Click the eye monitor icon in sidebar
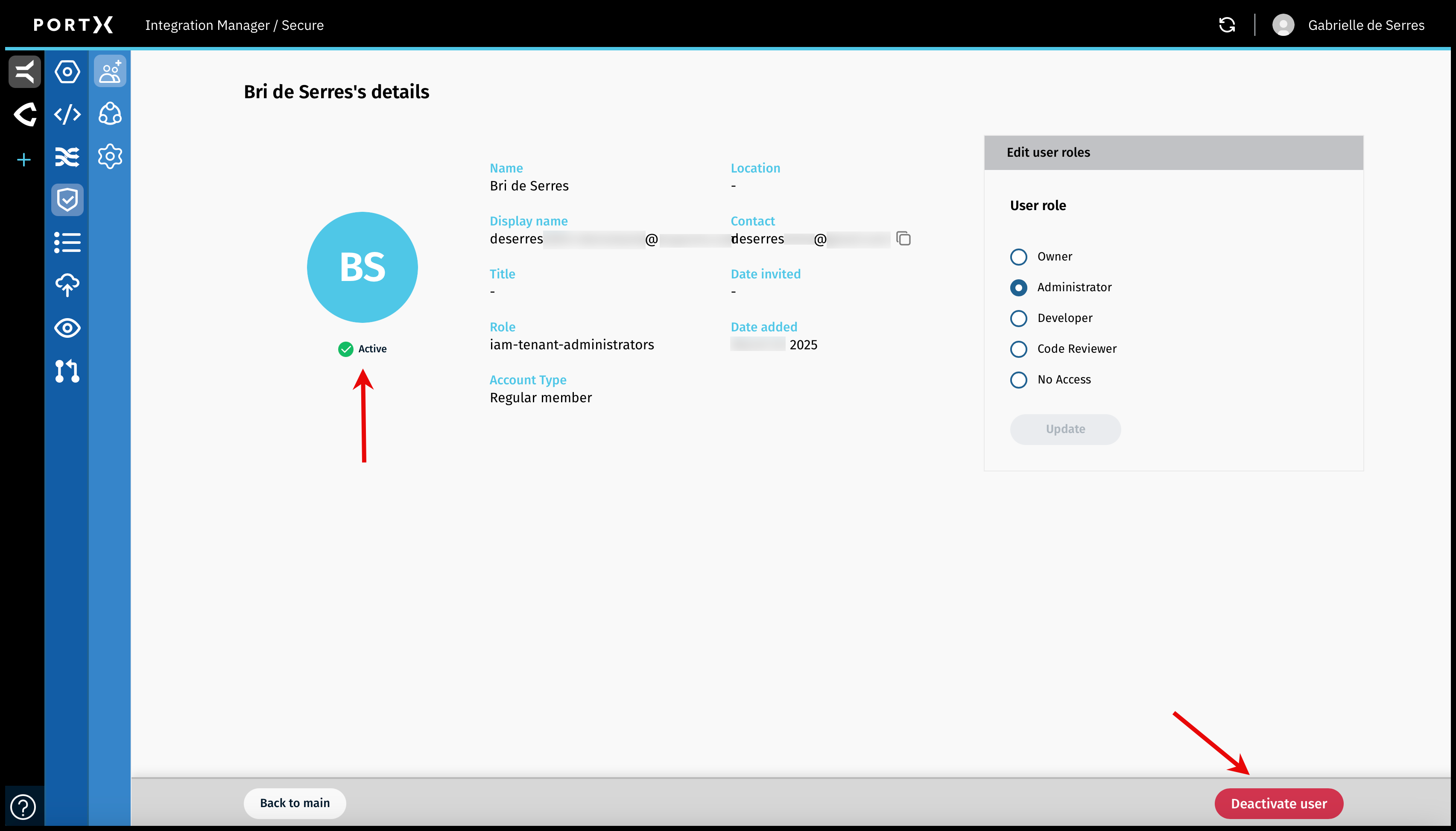 click(x=67, y=328)
